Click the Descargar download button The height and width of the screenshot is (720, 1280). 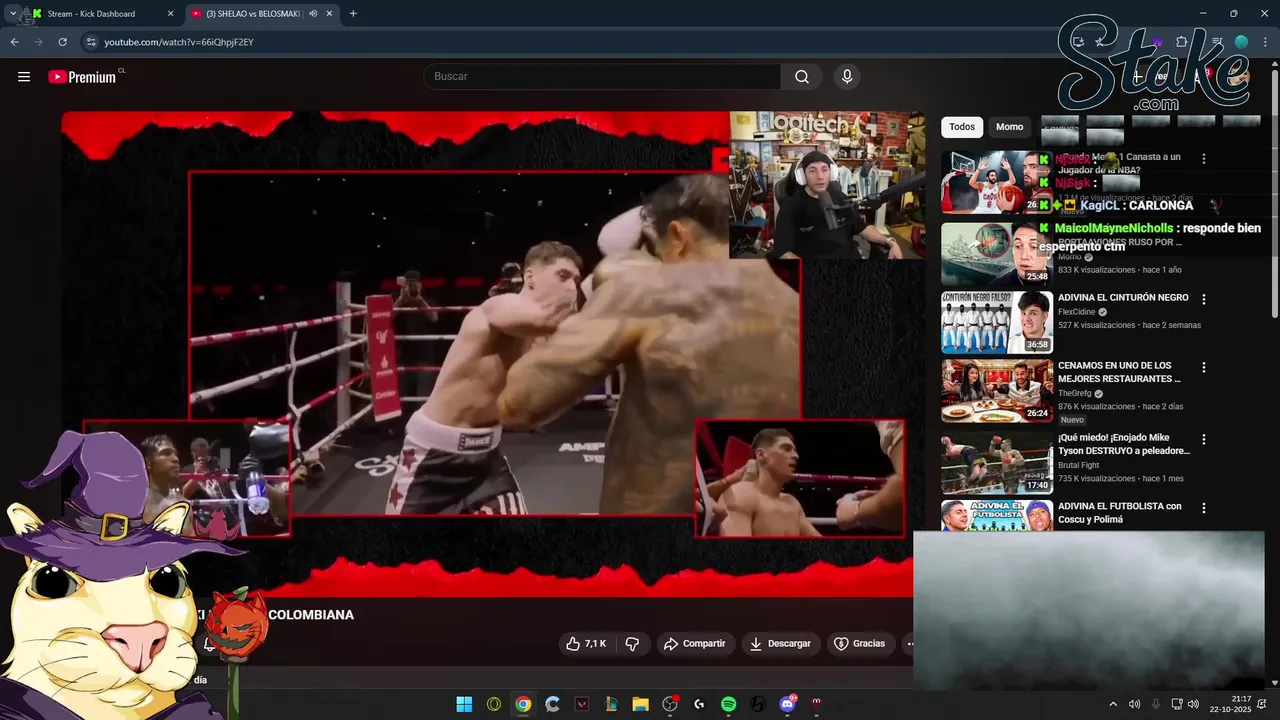[782, 644]
